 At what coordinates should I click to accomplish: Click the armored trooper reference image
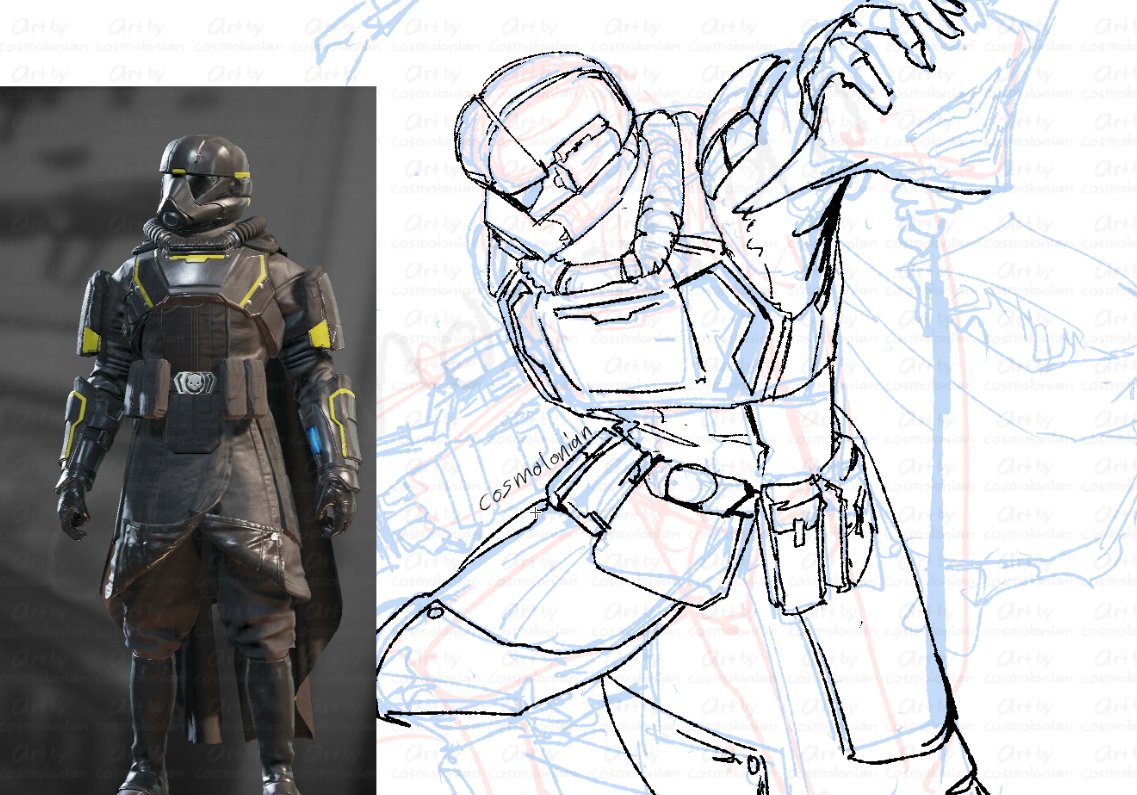pyautogui.click(x=188, y=440)
